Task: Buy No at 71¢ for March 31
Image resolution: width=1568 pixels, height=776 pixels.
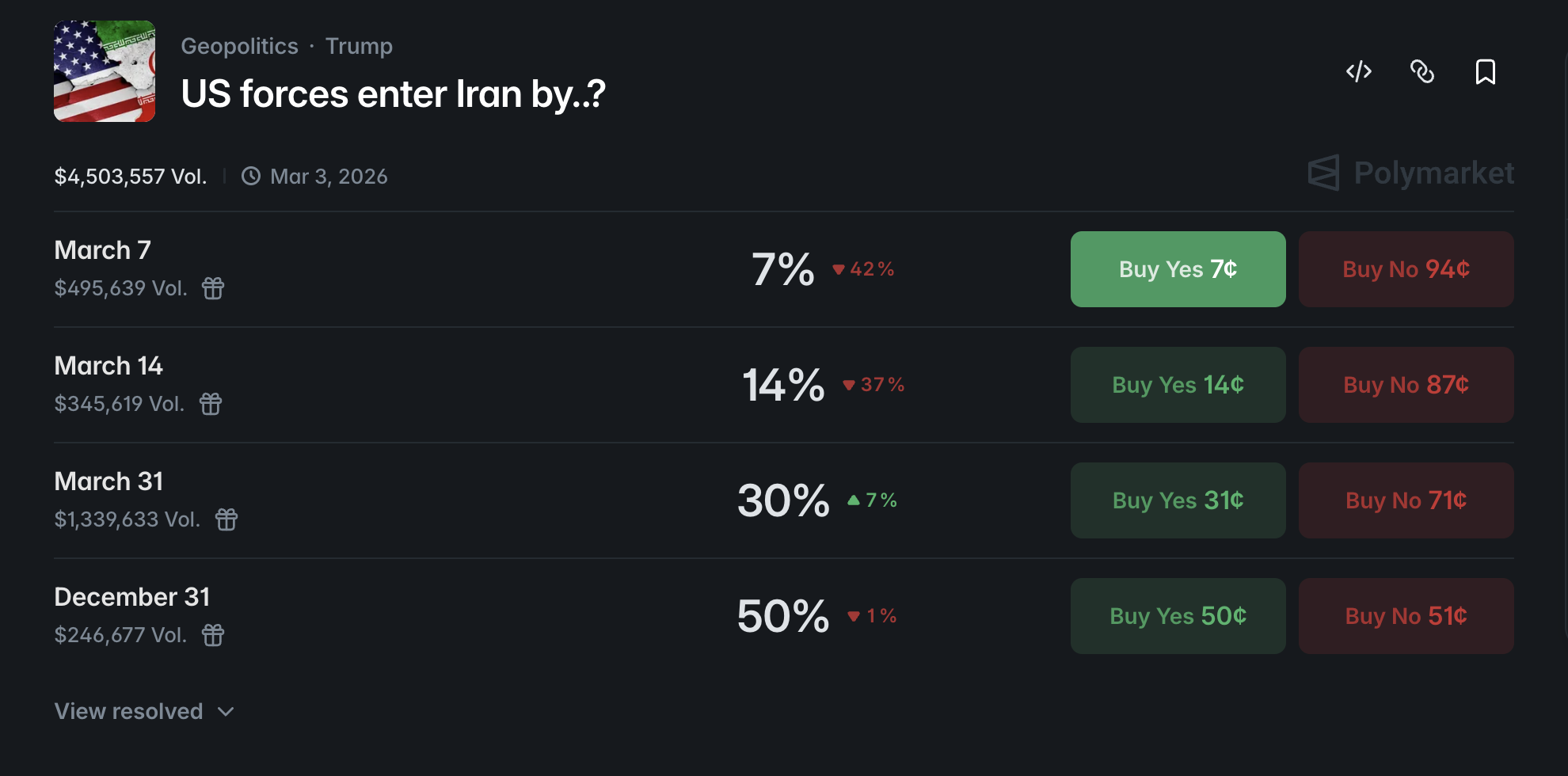Action: coord(1406,500)
